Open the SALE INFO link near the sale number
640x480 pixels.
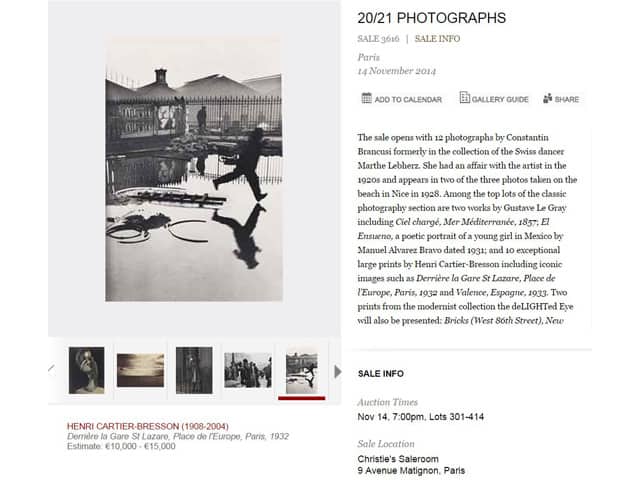pos(437,39)
